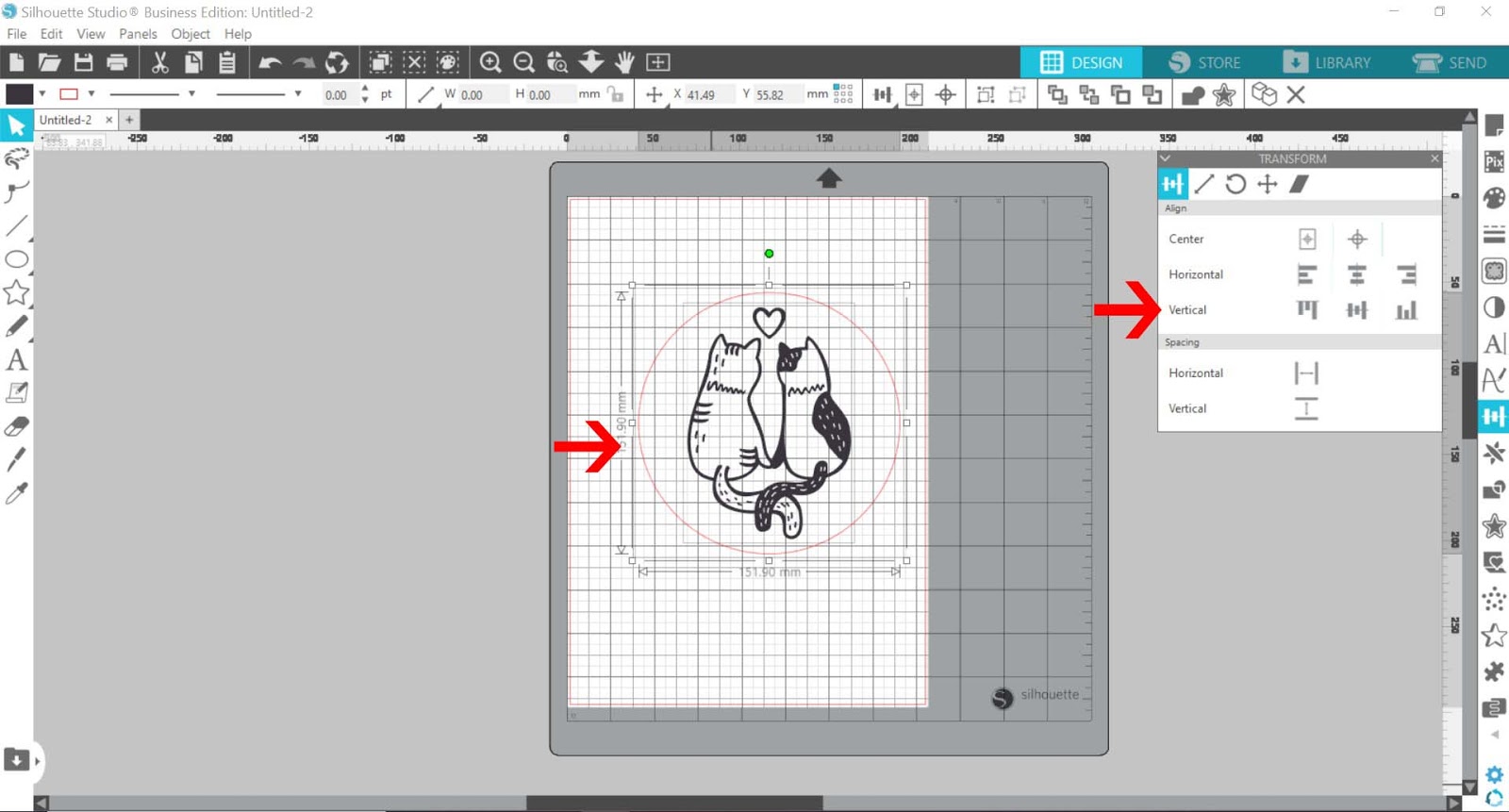The image size is (1509, 812).
Task: Center selection to page
Action: point(1307,239)
